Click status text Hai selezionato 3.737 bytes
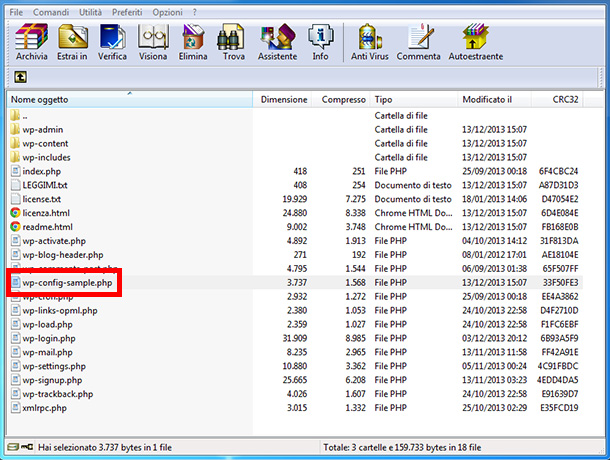This screenshot has height=460, width=610. pos(105,448)
